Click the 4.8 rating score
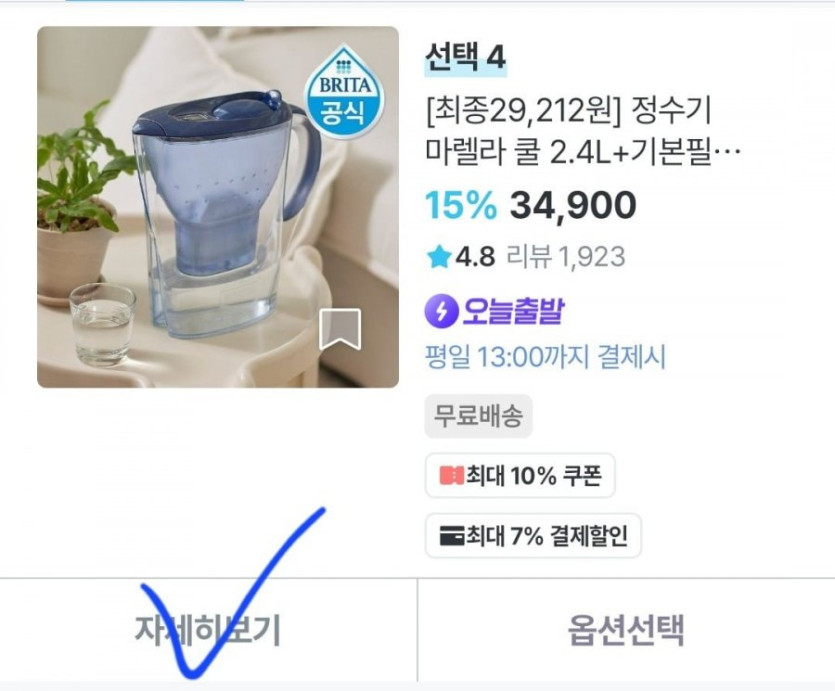This screenshot has height=691, width=835. 475,257
